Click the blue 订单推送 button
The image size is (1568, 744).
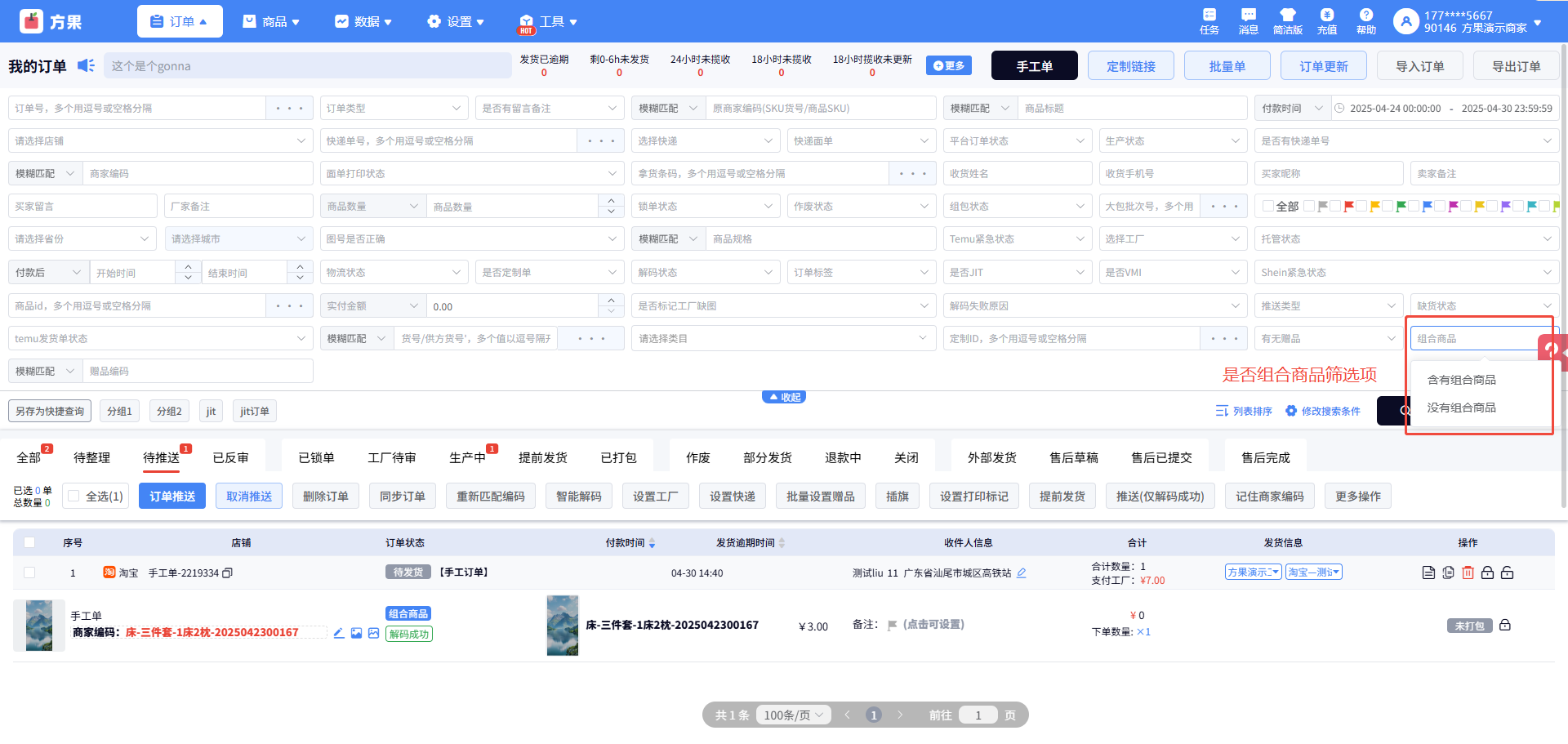tap(172, 496)
